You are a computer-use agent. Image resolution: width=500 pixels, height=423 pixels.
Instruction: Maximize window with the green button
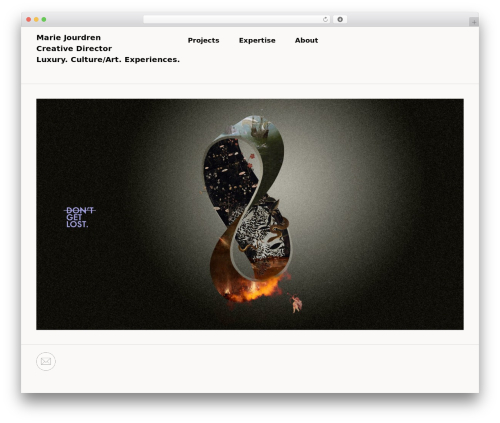[44, 19]
